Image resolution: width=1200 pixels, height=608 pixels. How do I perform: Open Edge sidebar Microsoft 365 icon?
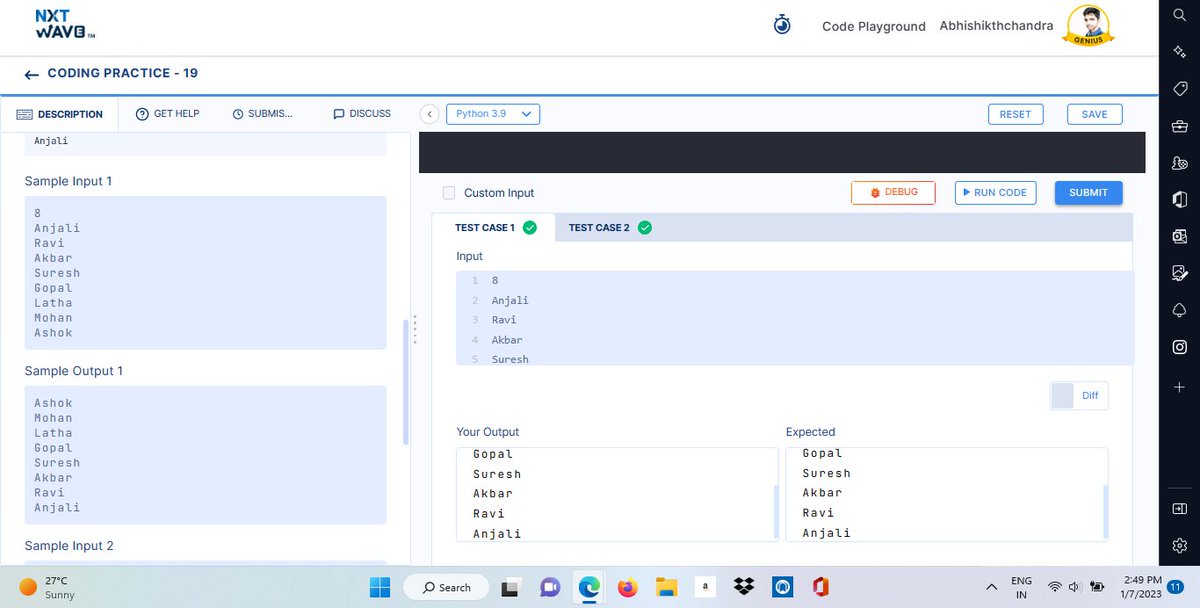click(x=1179, y=200)
